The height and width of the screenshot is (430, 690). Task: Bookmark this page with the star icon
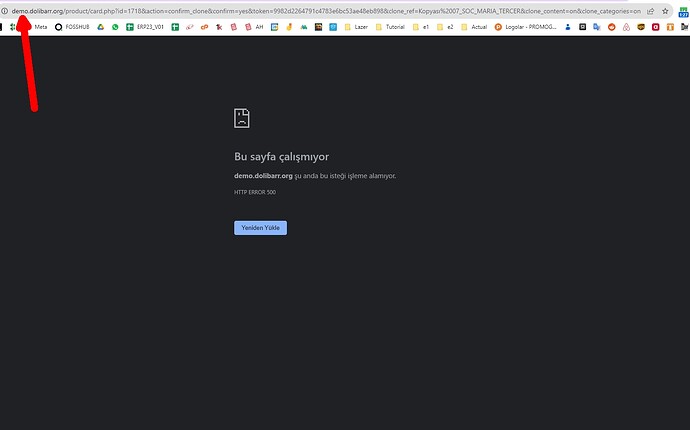665,11
